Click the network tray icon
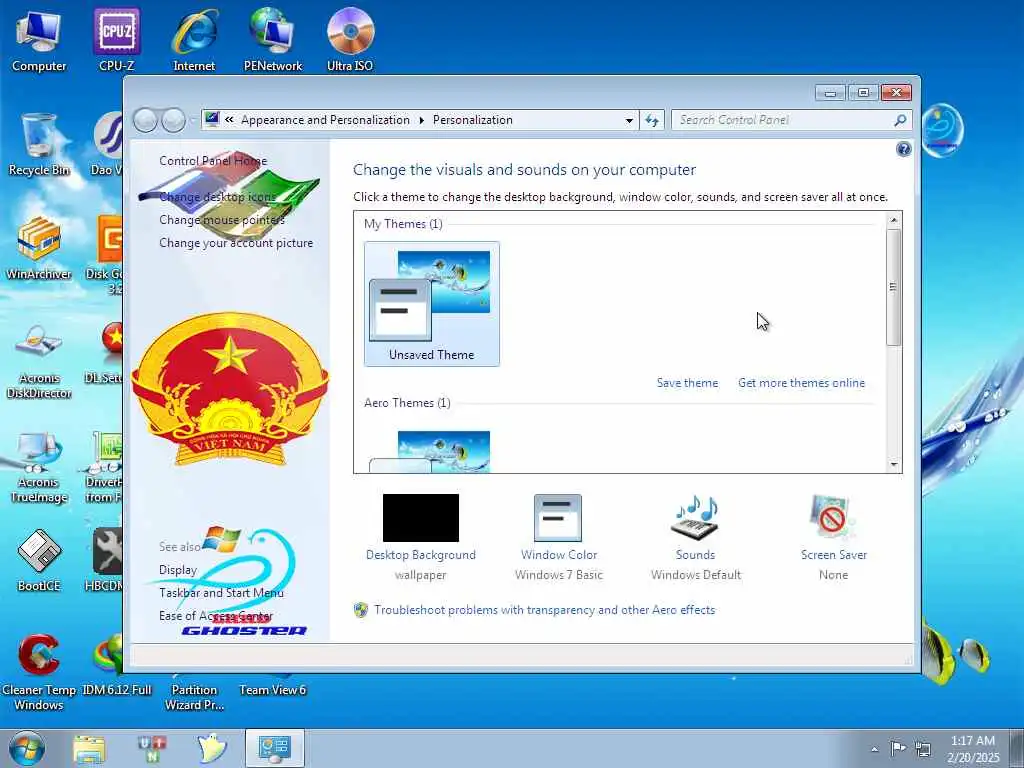This screenshot has height=768, width=1024. point(923,748)
